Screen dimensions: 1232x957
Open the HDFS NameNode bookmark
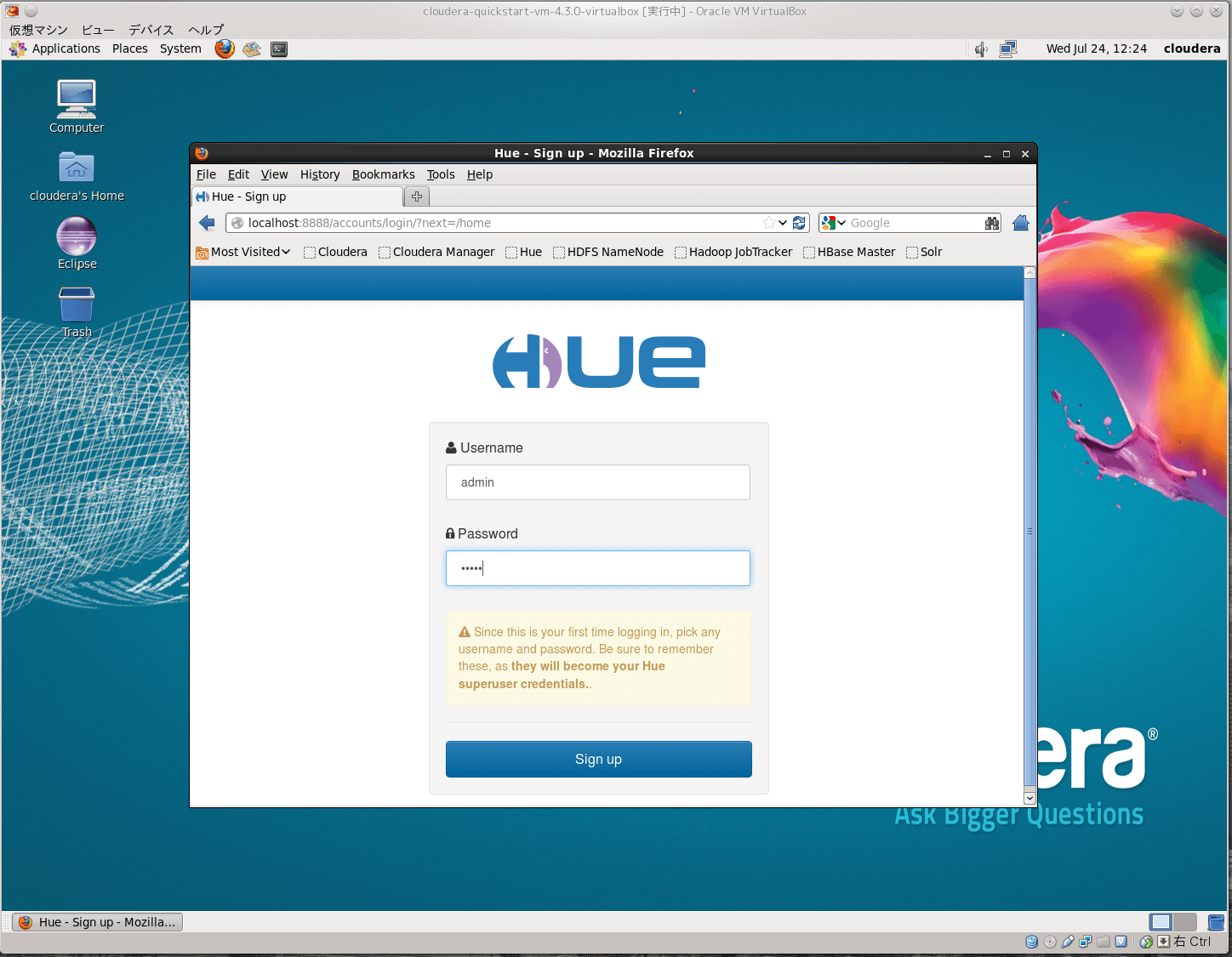coord(608,252)
